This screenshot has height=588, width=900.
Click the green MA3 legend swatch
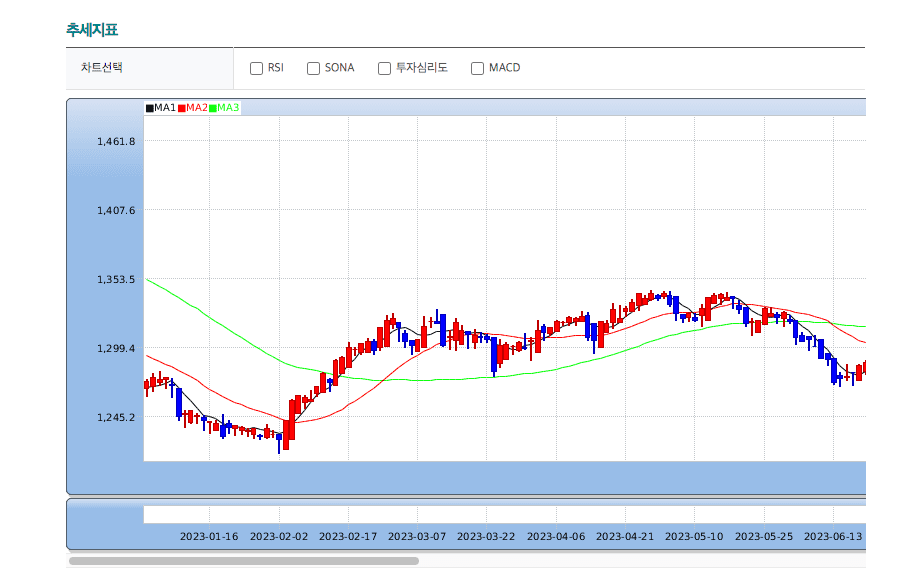(213, 108)
